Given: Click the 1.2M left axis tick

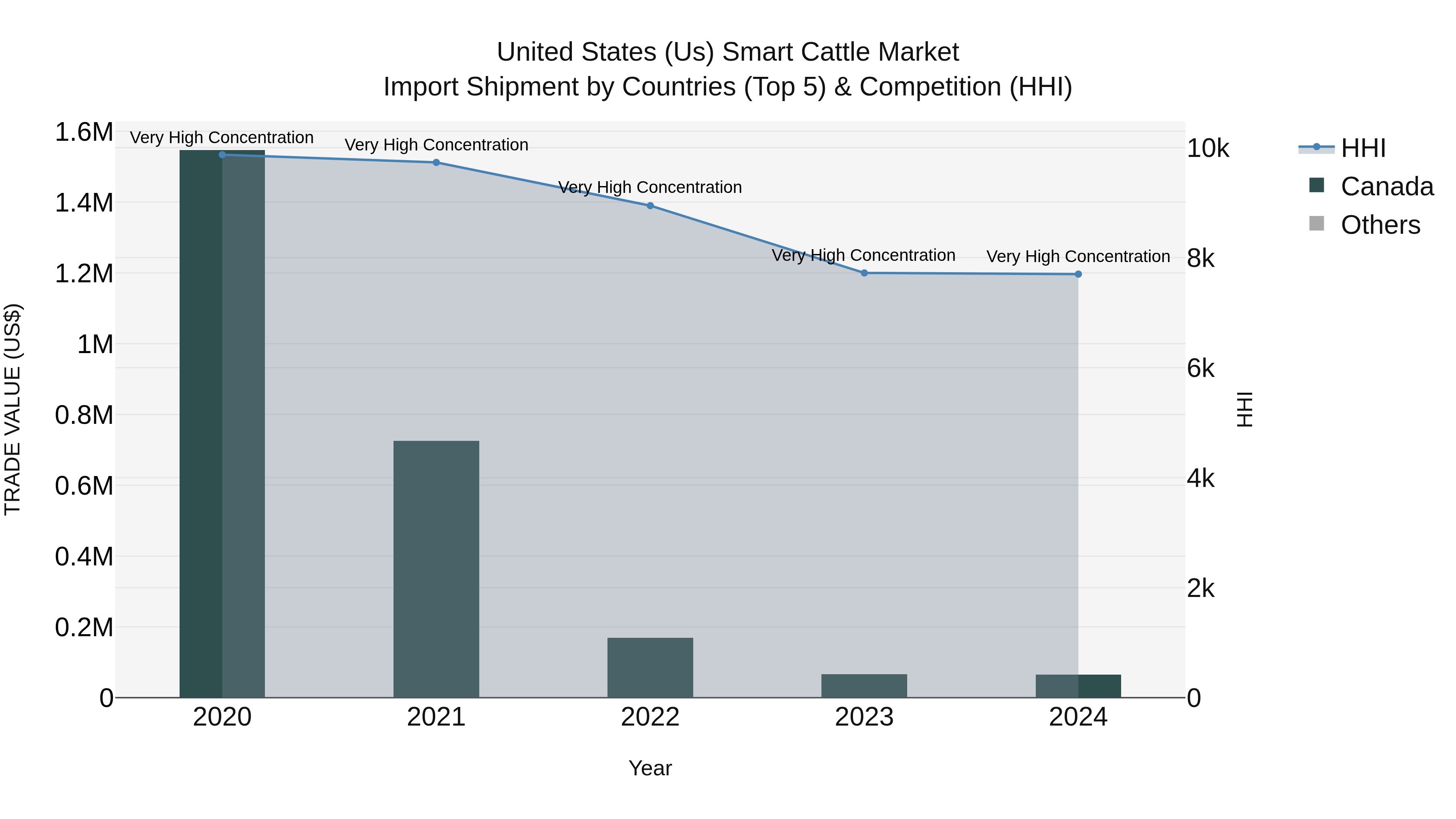Looking at the screenshot, I should [x=84, y=273].
